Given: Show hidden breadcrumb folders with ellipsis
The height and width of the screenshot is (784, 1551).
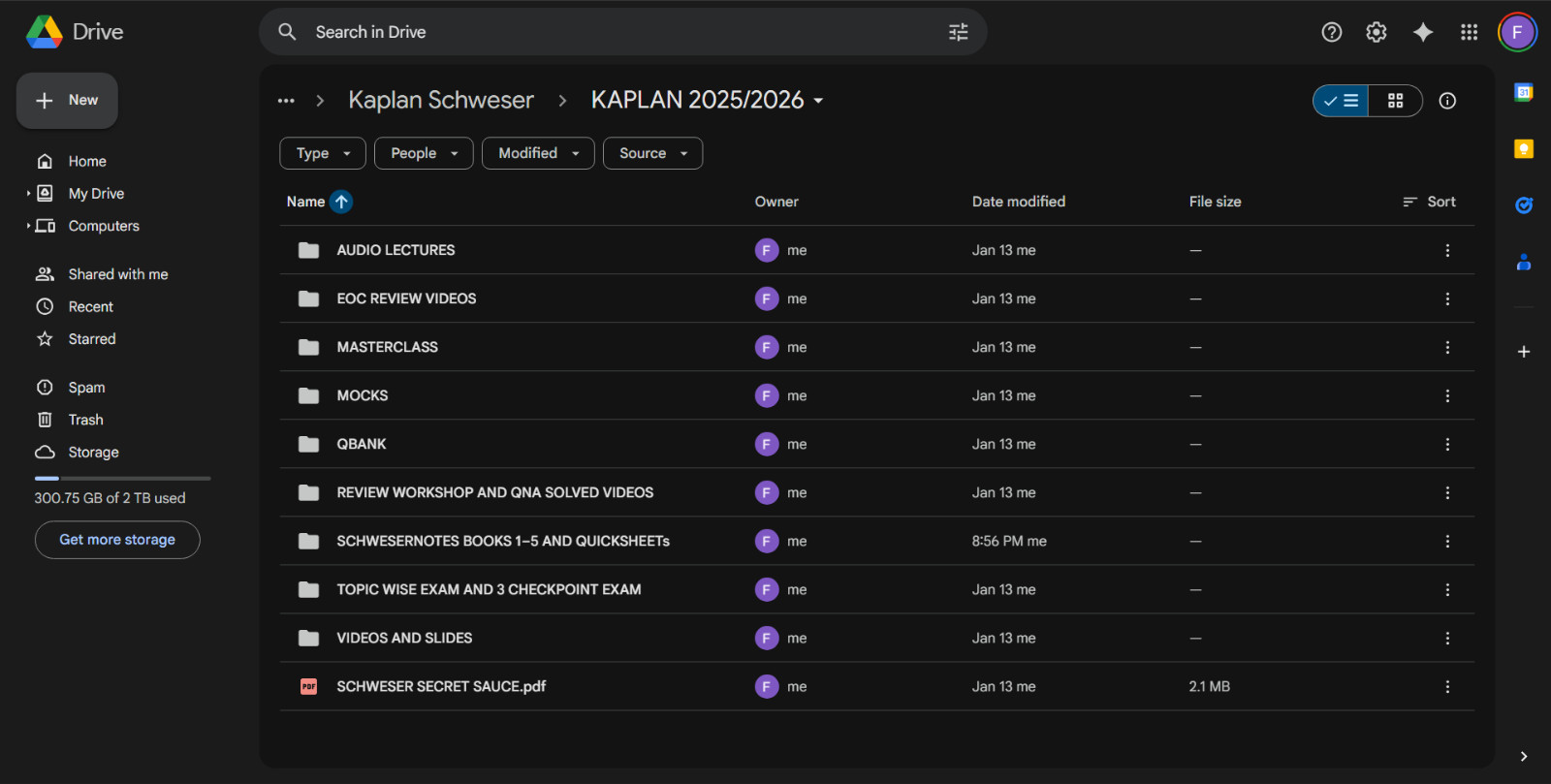Looking at the screenshot, I should 286,101.
